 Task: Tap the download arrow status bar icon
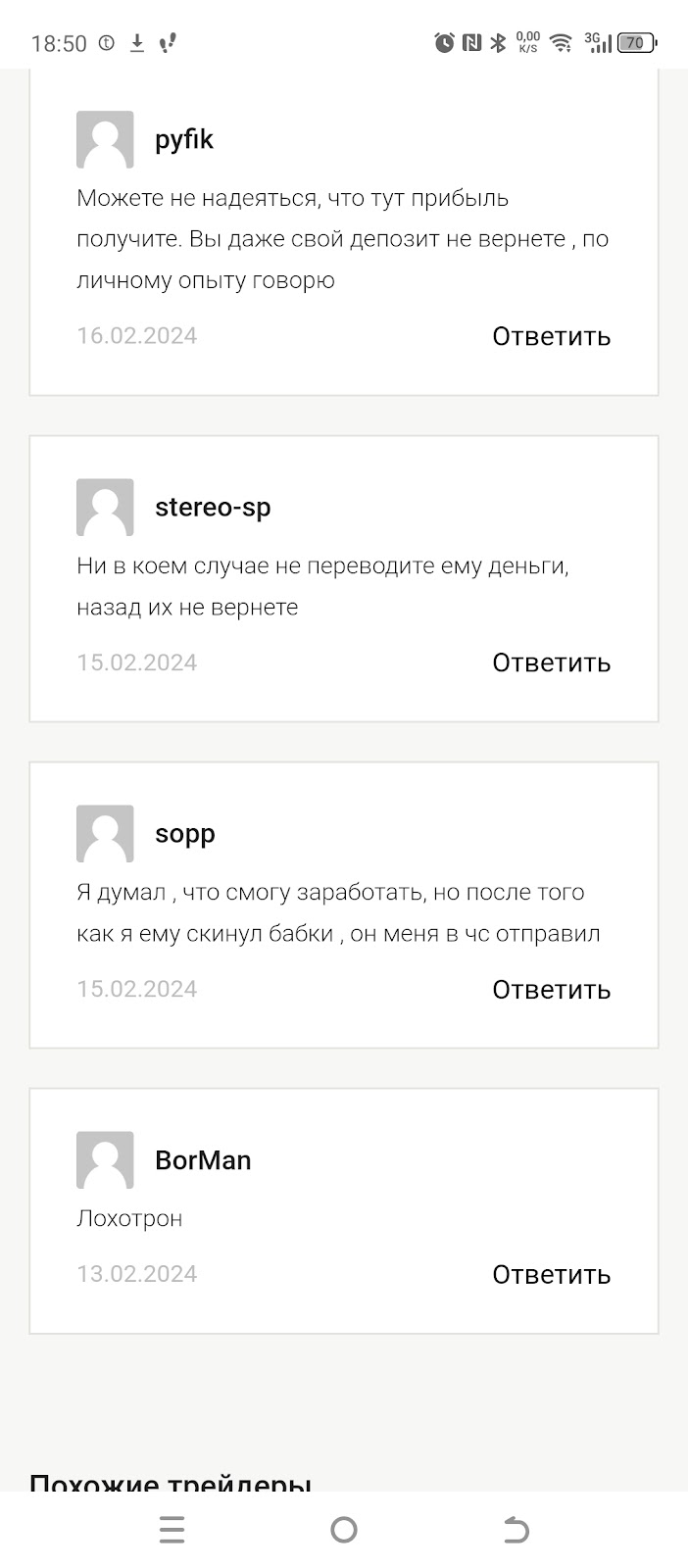(x=137, y=42)
